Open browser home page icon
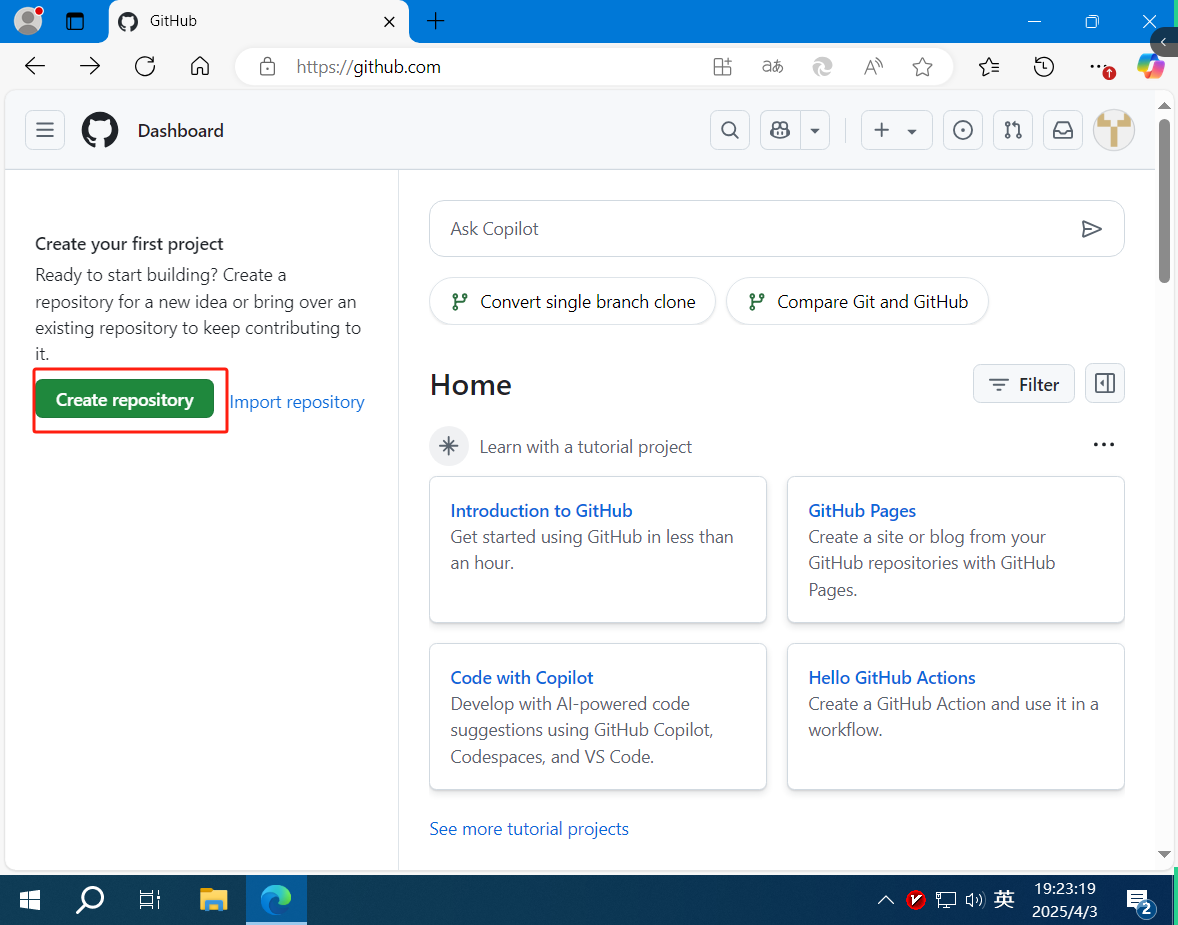Screen dimensions: 1178x925 200,67
